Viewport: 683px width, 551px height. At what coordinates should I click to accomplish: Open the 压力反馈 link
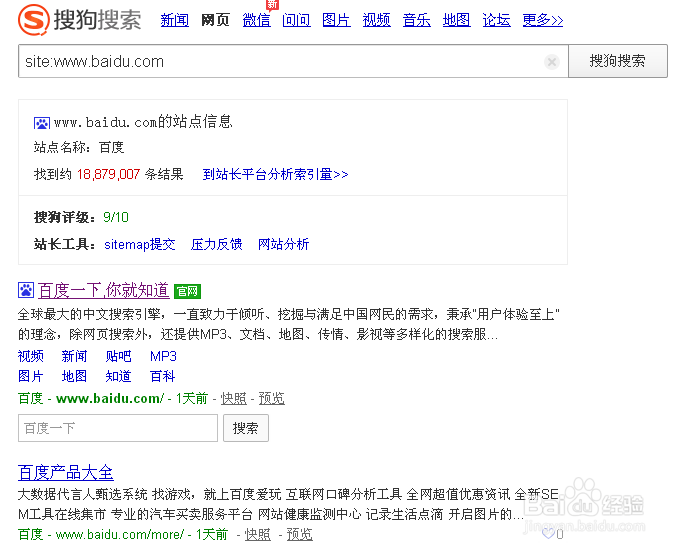[216, 244]
